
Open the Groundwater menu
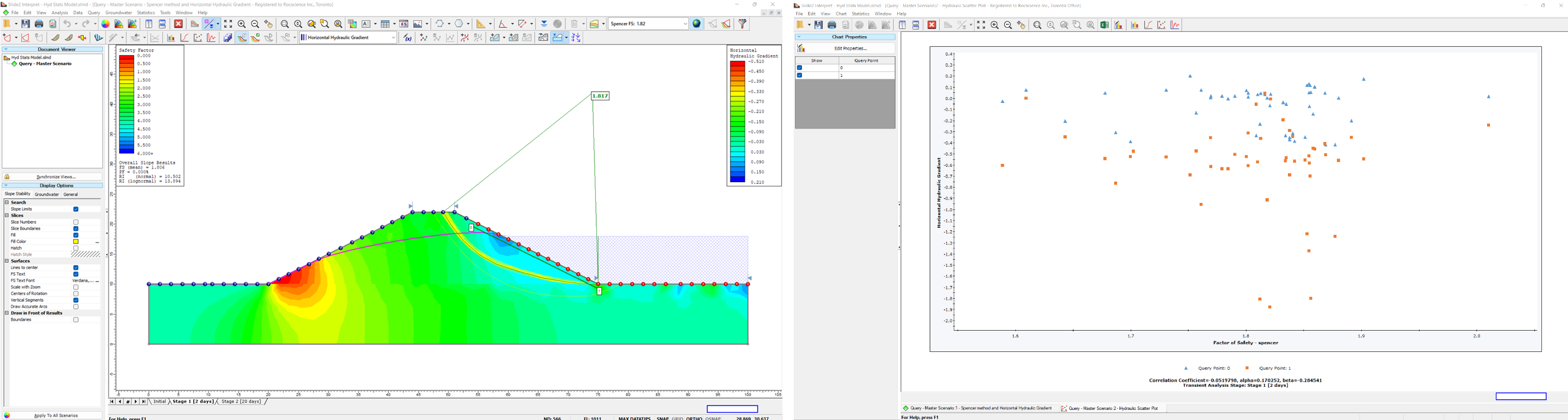(119, 13)
